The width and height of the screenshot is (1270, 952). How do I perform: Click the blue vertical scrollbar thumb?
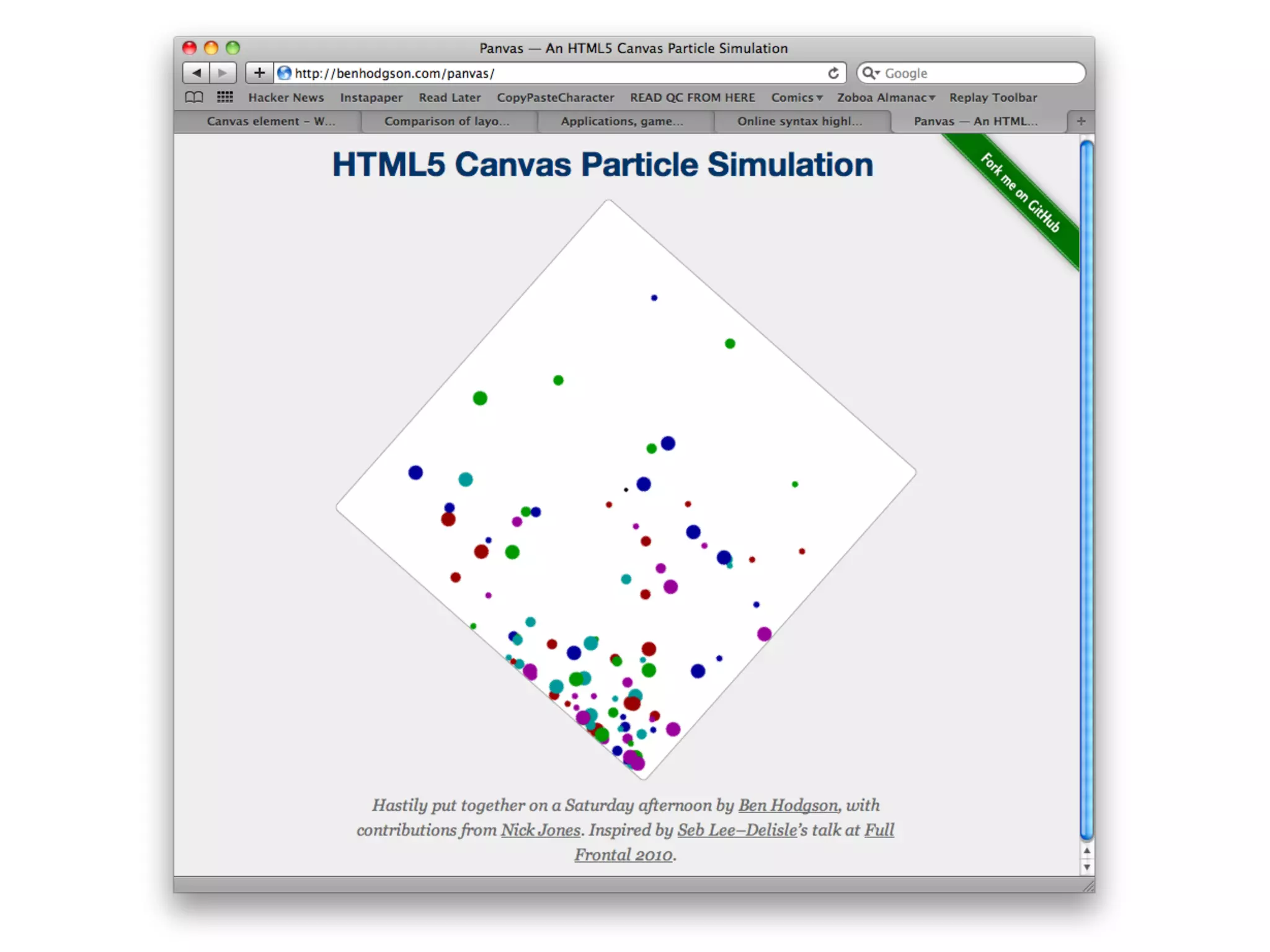(x=1086, y=490)
